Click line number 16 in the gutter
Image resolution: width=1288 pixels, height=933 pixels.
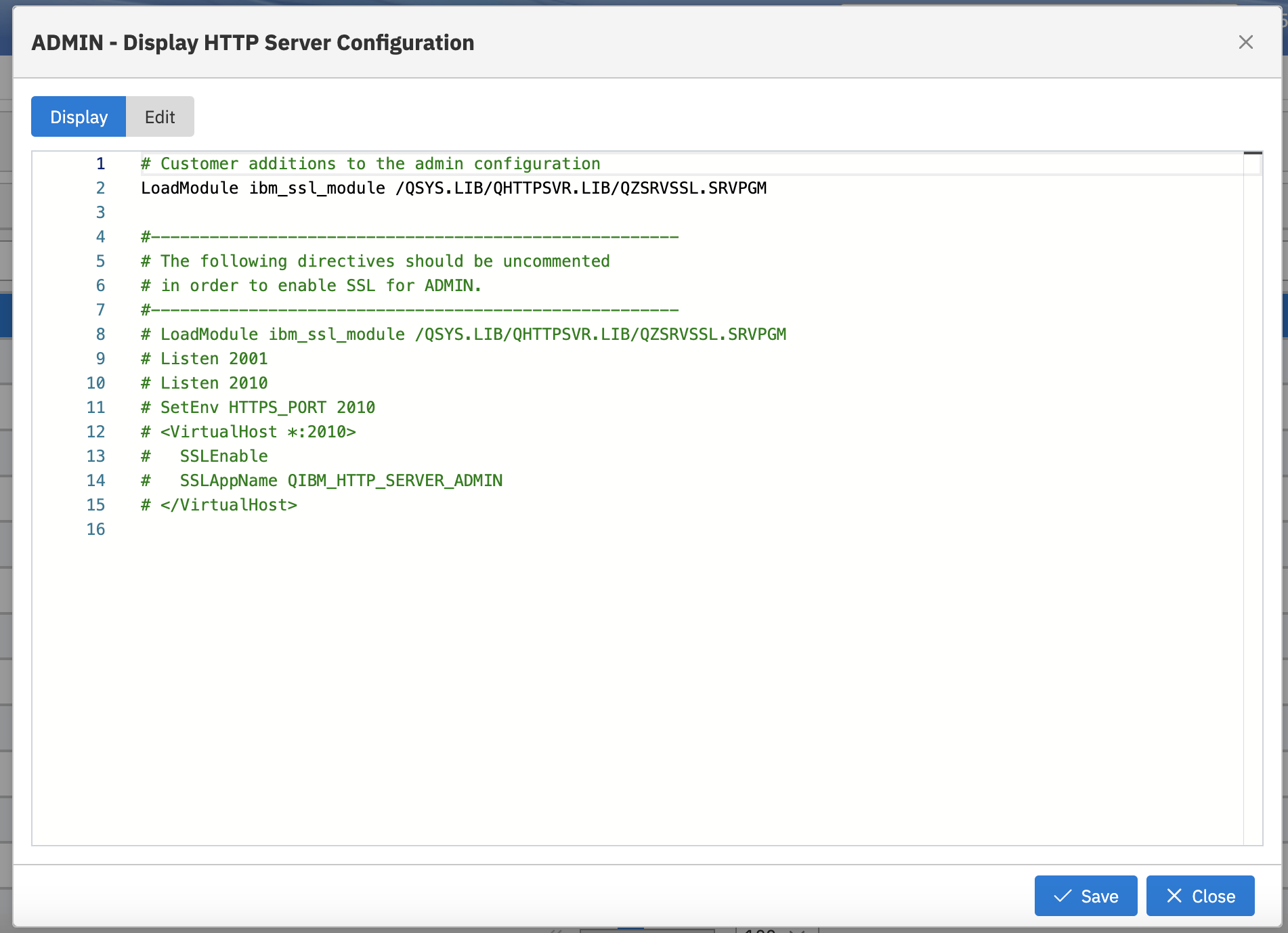[x=95, y=529]
